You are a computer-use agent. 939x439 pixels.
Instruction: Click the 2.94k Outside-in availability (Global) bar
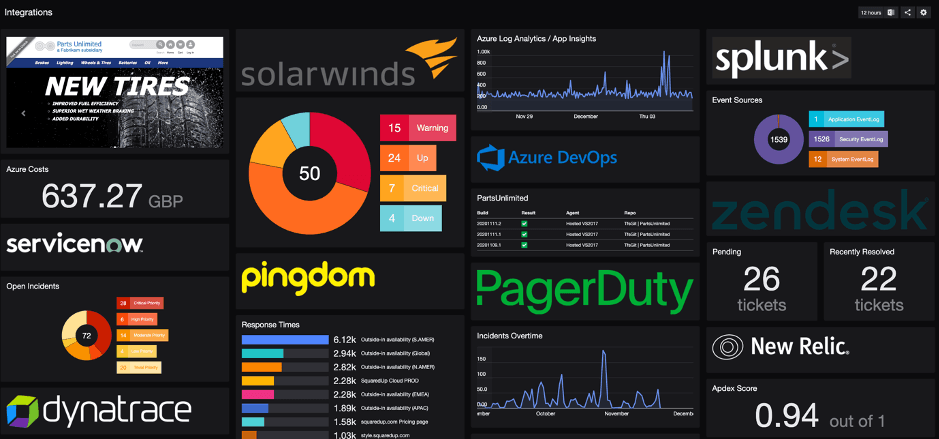285,353
